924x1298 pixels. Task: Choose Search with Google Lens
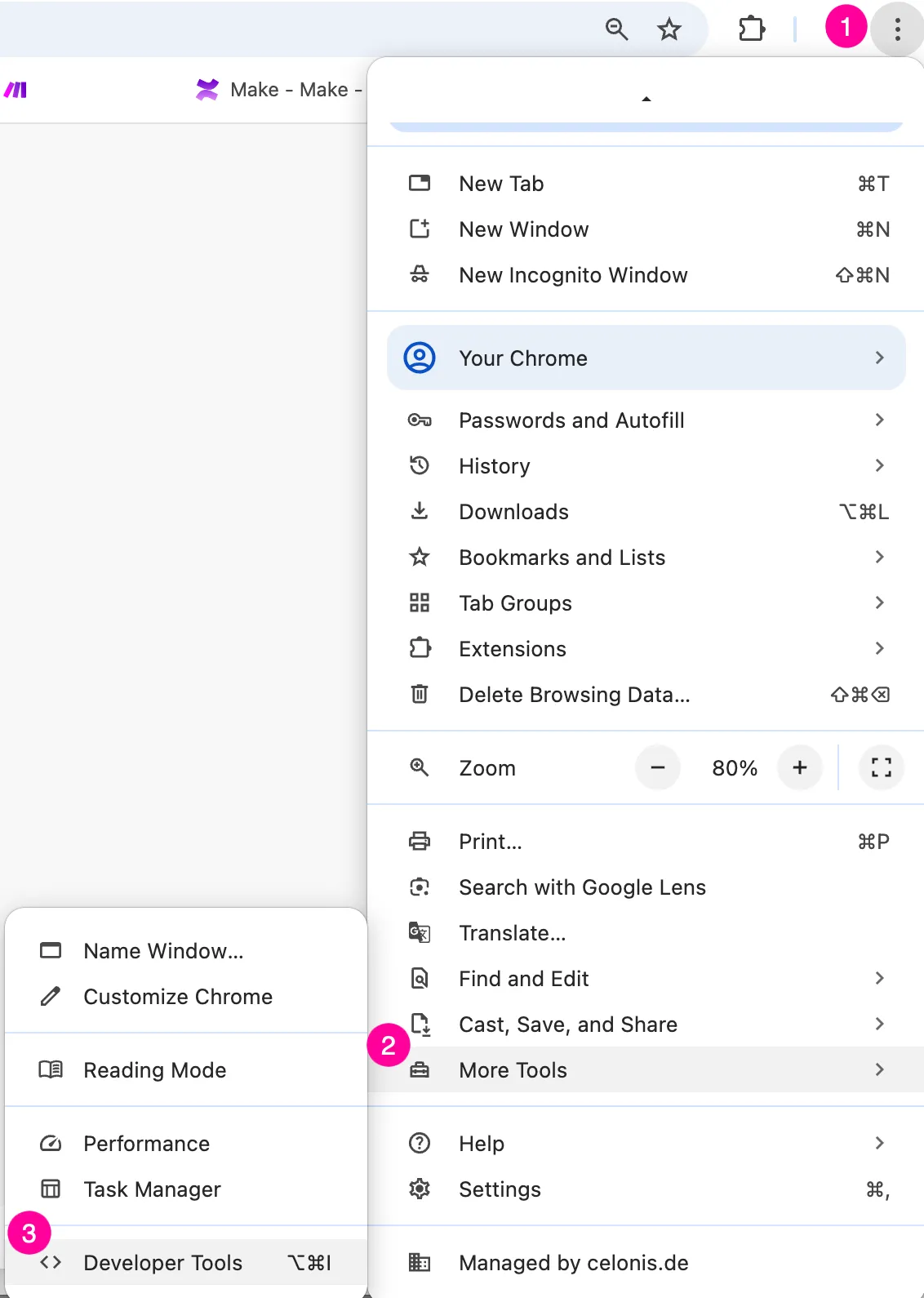click(x=646, y=887)
